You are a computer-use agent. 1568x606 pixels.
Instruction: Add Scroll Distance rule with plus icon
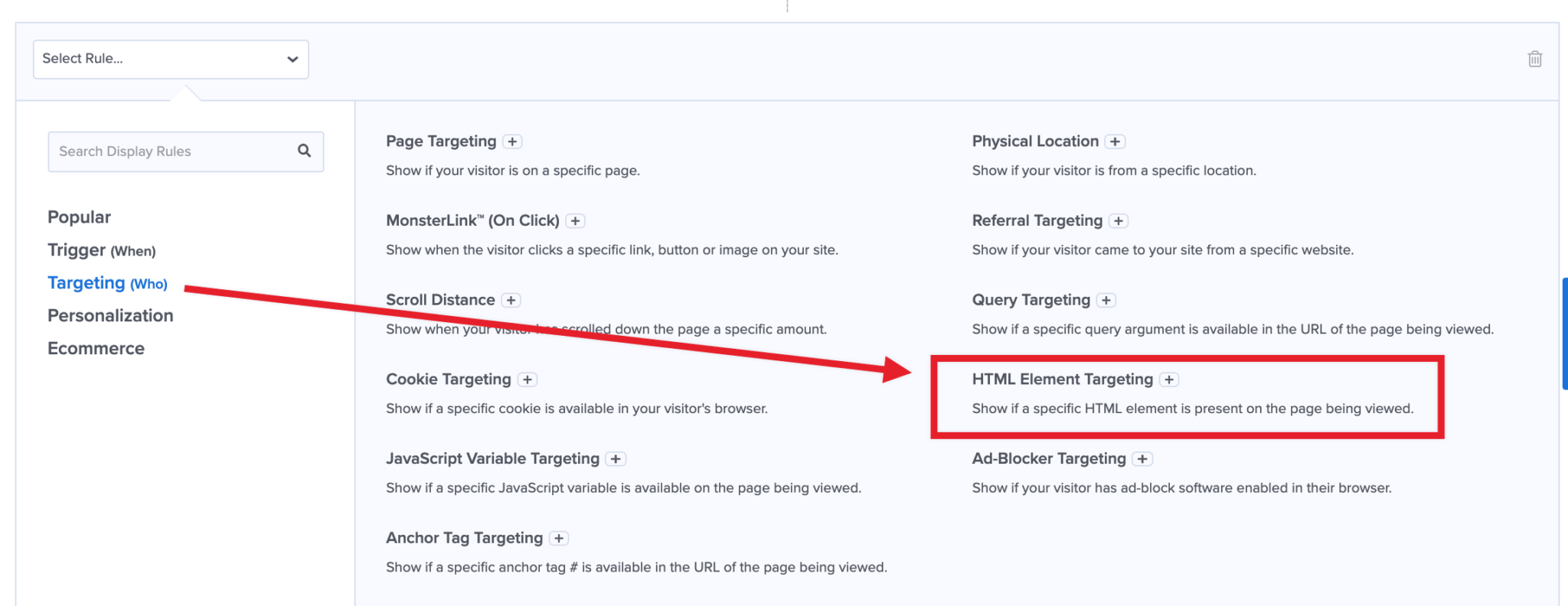tap(511, 300)
